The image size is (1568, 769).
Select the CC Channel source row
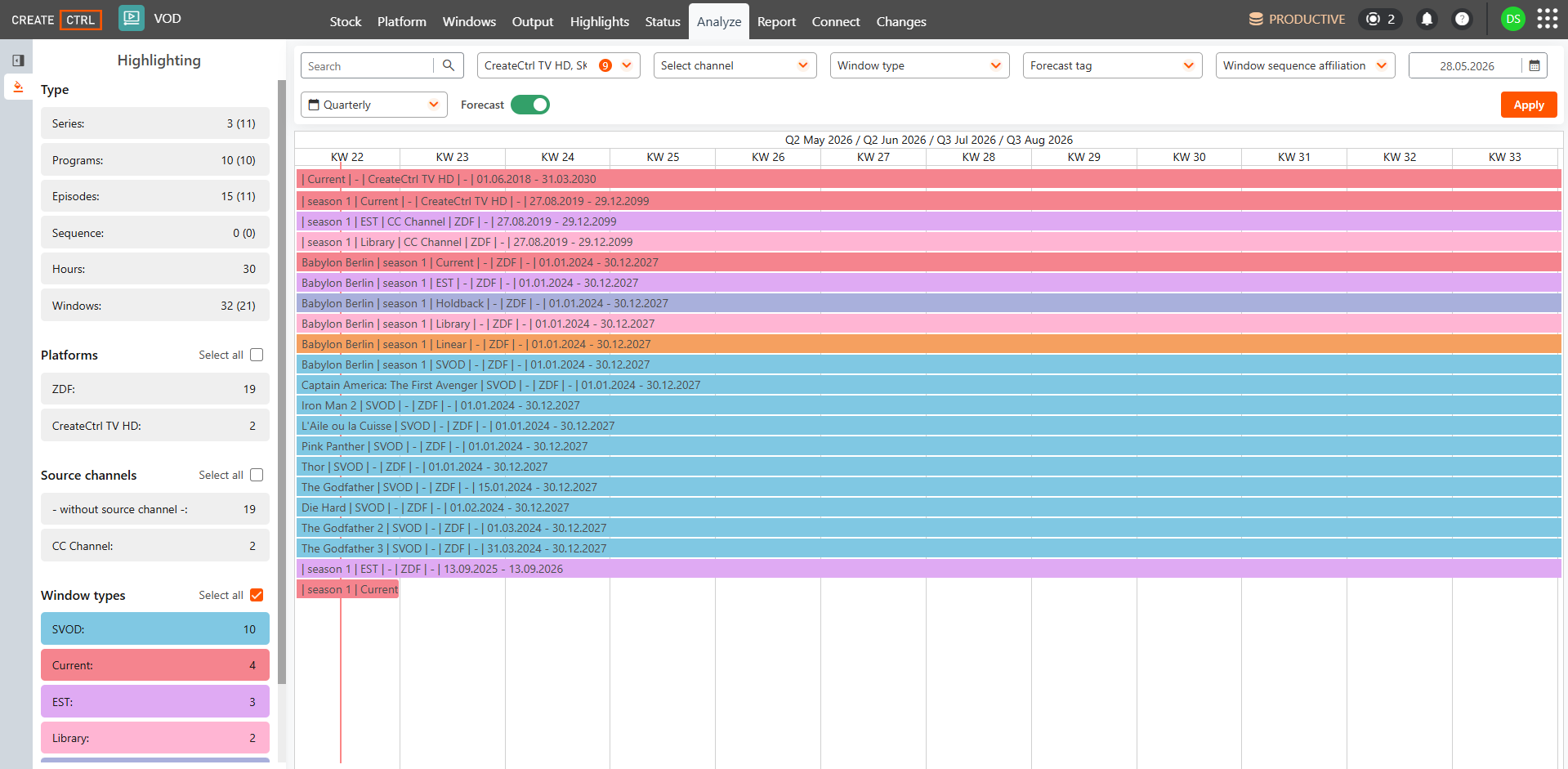click(155, 546)
